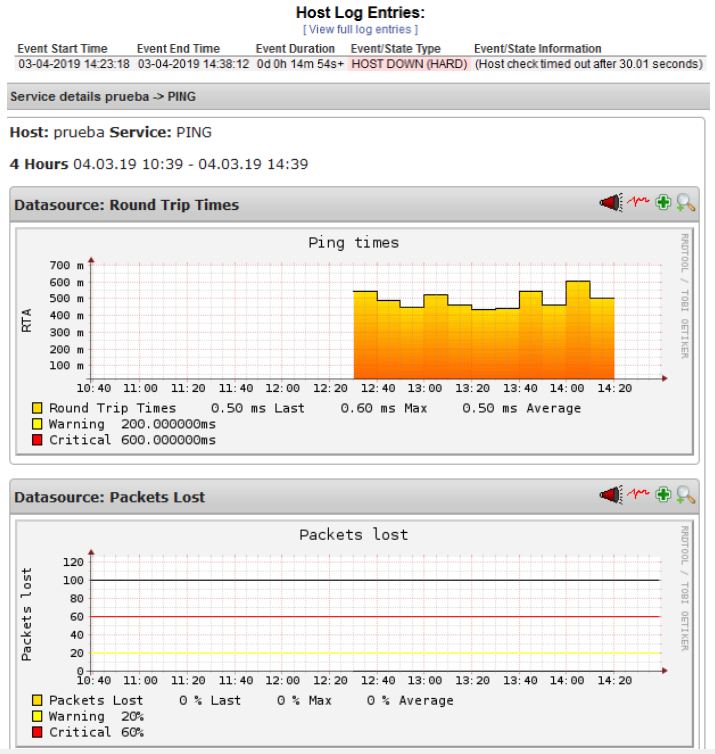Click the Event Start Time column header
Image resolution: width=715 pixels, height=754 pixels.
62,49
